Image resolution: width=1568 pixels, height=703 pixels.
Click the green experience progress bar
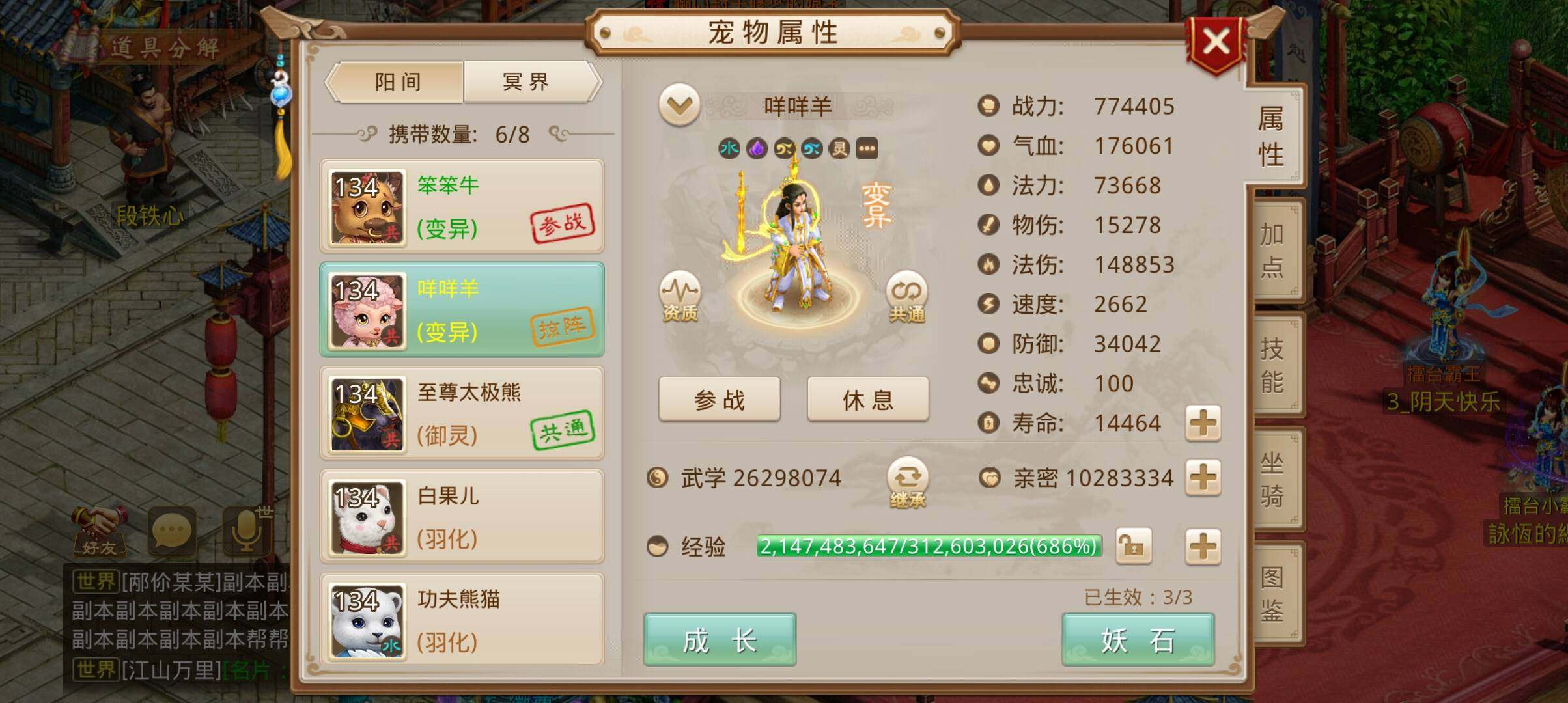(929, 545)
